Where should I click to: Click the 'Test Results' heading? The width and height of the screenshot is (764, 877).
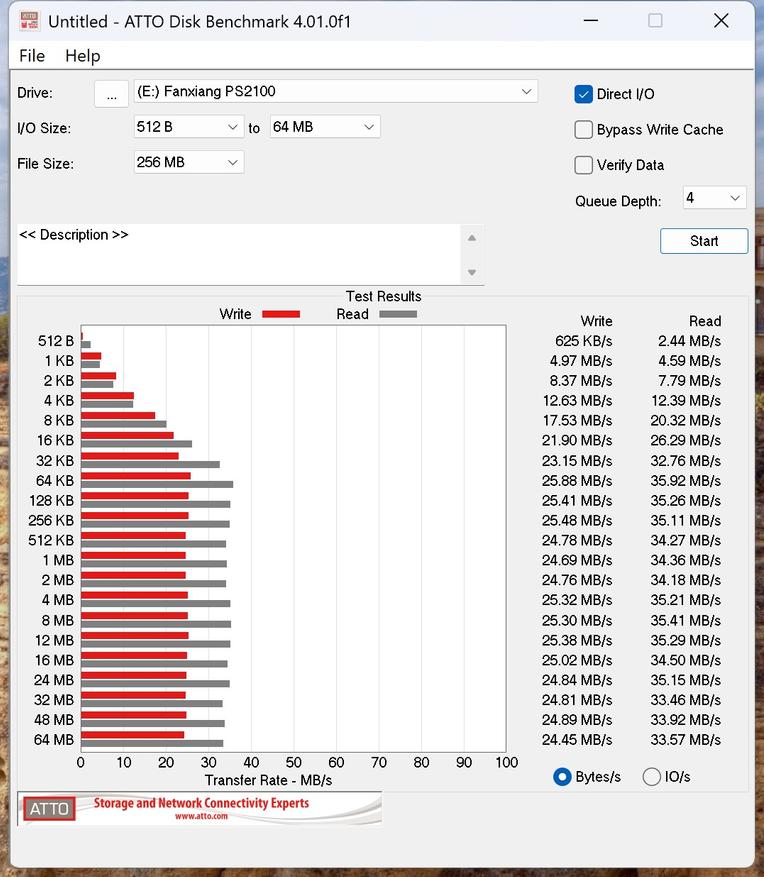coord(383,296)
